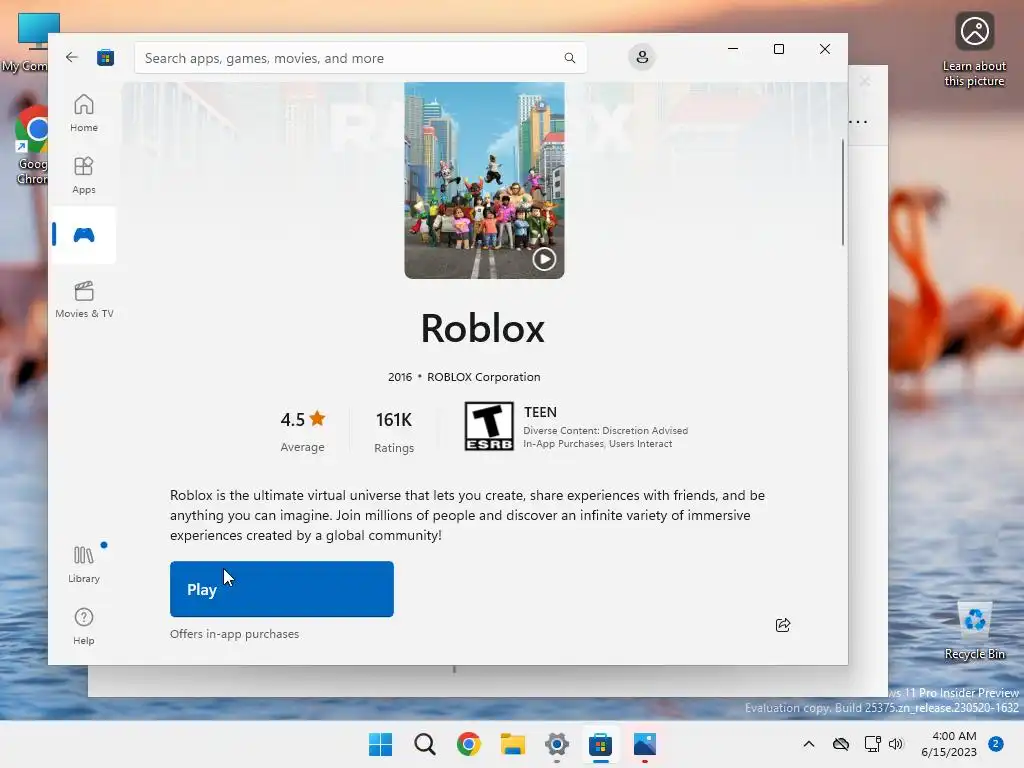
Task: Minimize the Microsoft Store window
Action: click(x=733, y=49)
